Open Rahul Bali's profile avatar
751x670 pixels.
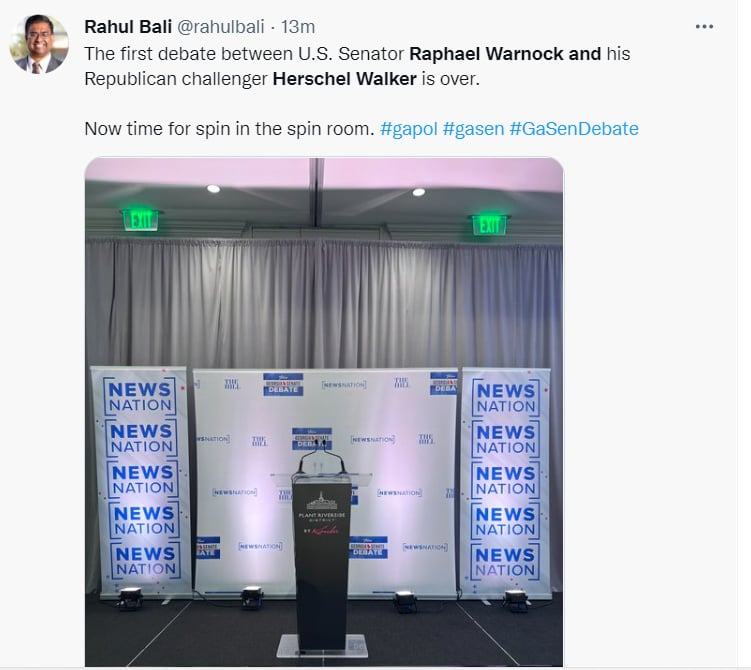pyautogui.click(x=39, y=44)
